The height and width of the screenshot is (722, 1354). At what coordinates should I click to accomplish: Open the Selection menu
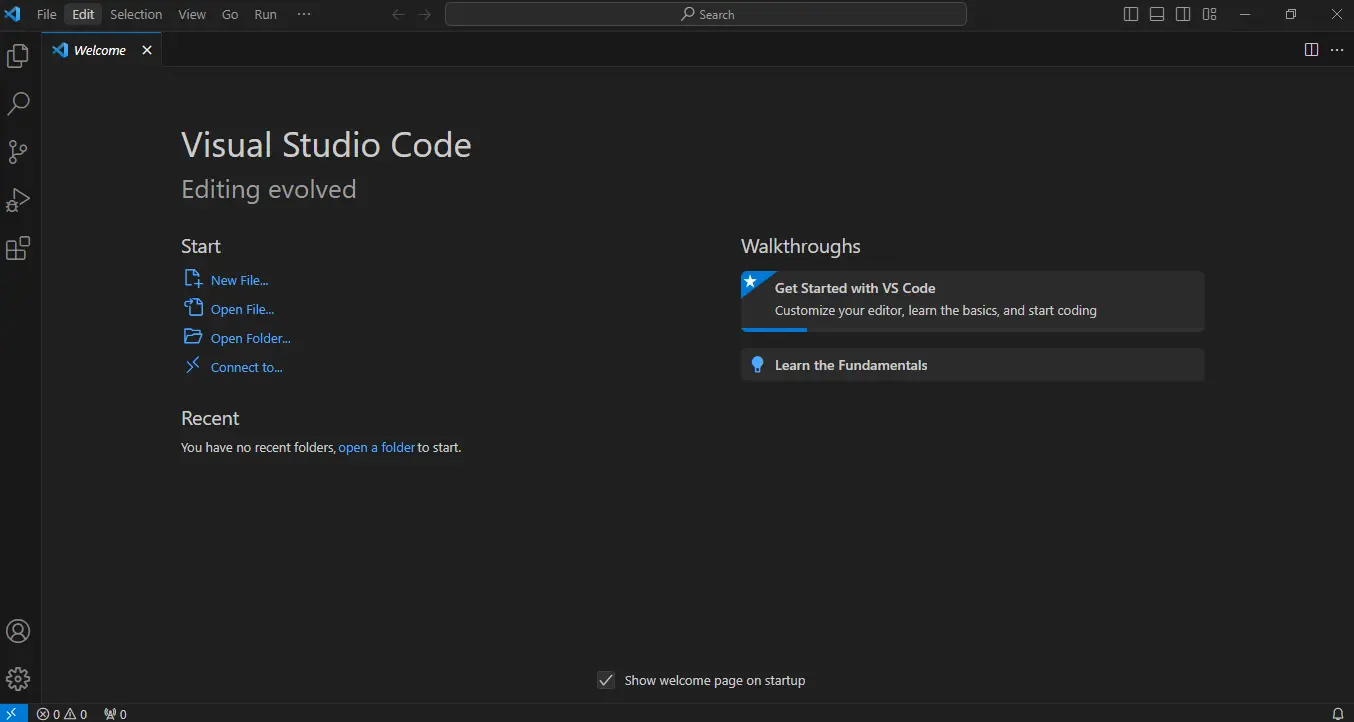tap(136, 14)
